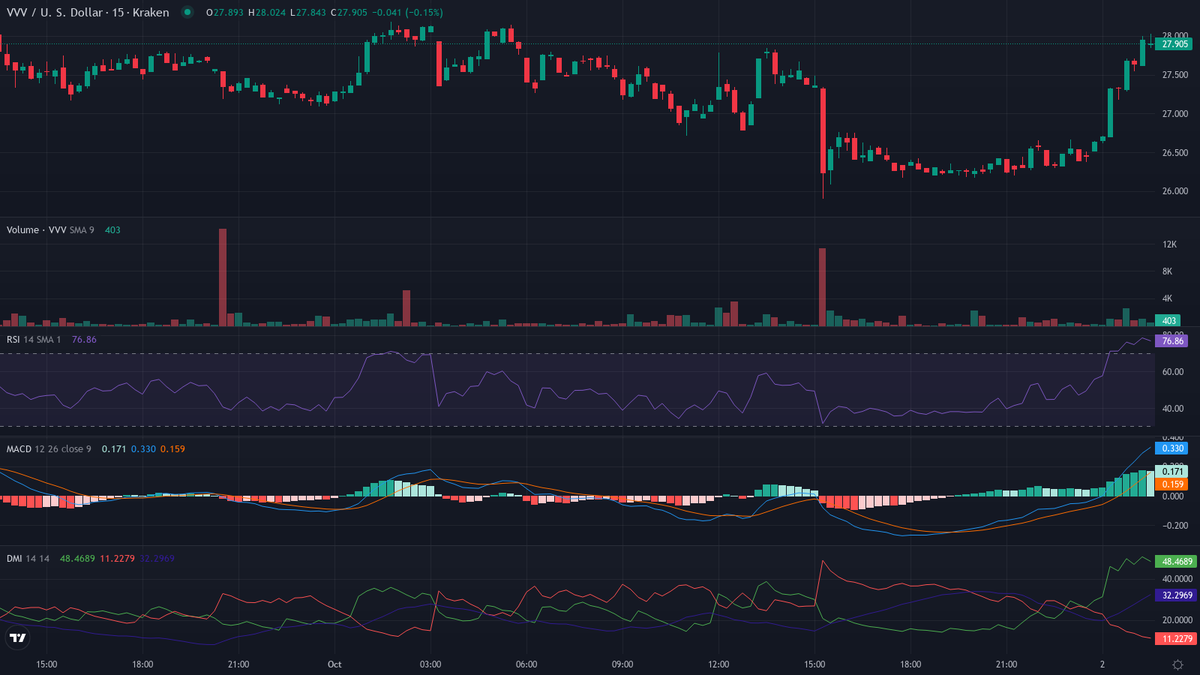Image resolution: width=1200 pixels, height=675 pixels.
Task: Click the 40.00 RSI axis label
Action: [1171, 408]
